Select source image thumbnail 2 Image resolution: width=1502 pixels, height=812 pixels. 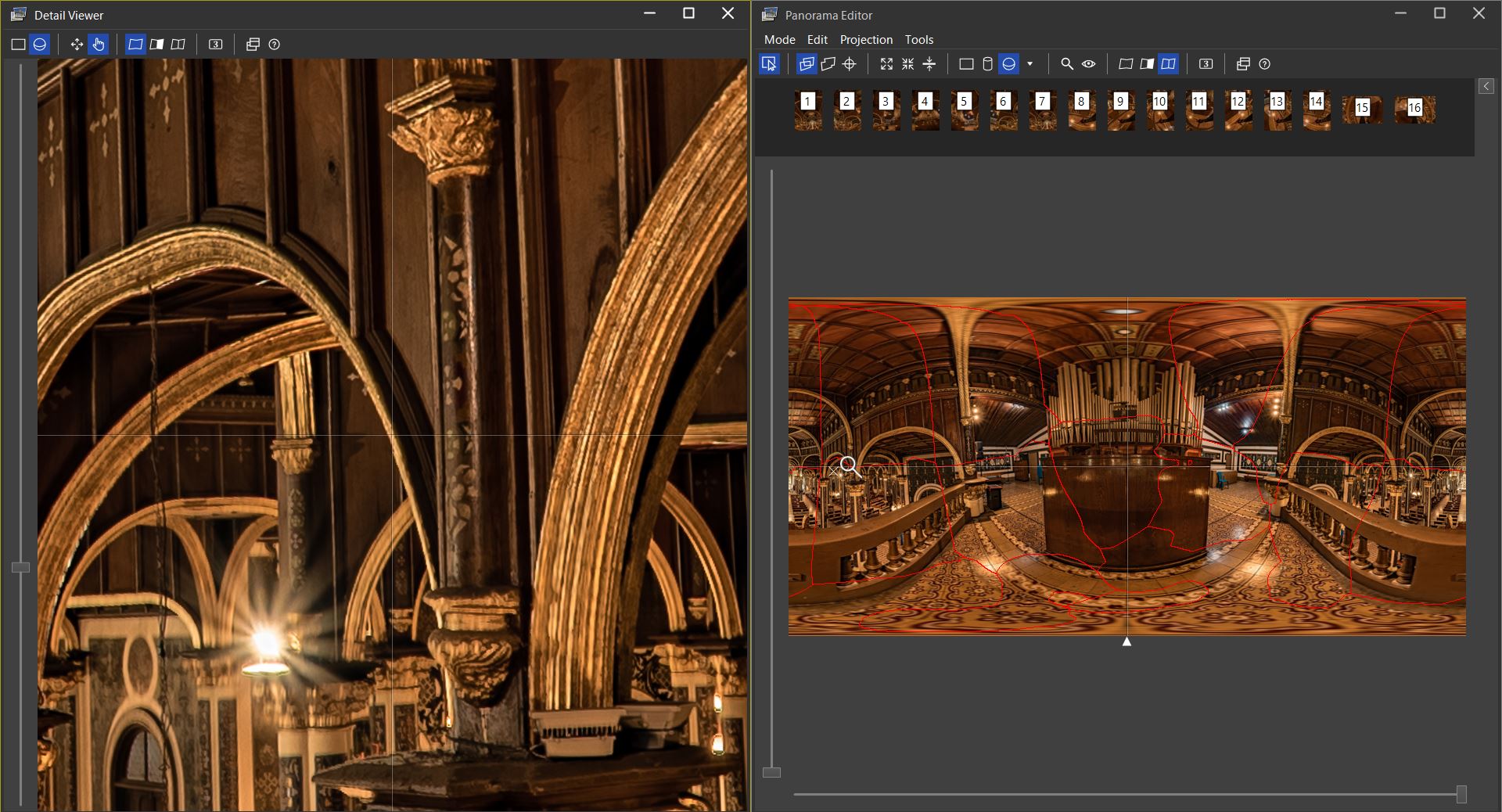(847, 110)
